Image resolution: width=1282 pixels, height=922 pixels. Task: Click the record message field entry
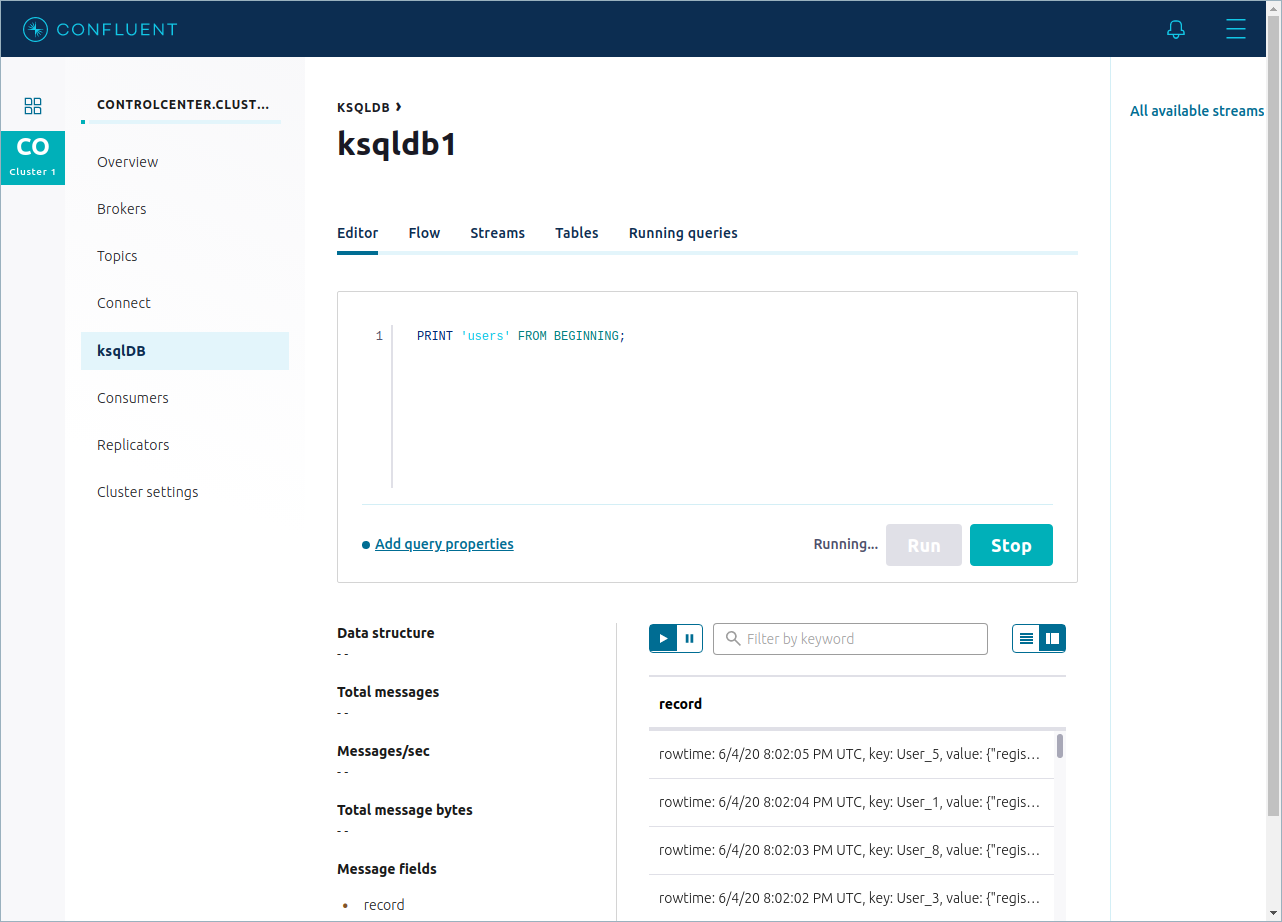coord(384,905)
